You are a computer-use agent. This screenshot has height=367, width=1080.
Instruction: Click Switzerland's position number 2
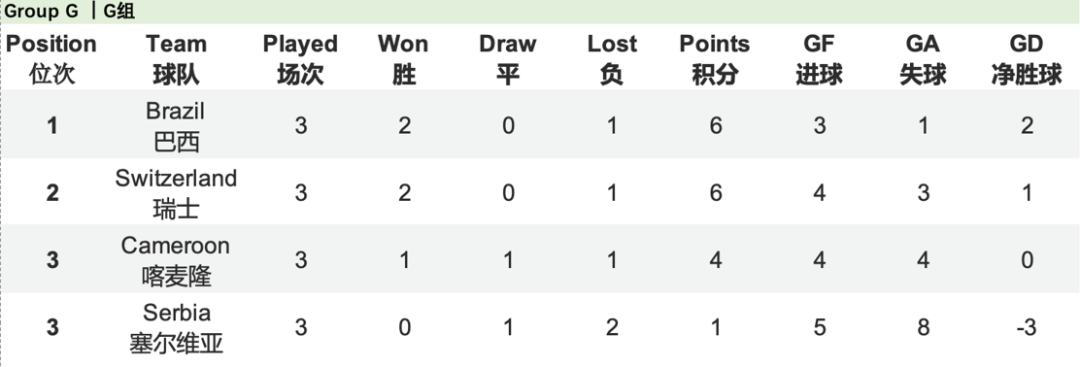52,193
